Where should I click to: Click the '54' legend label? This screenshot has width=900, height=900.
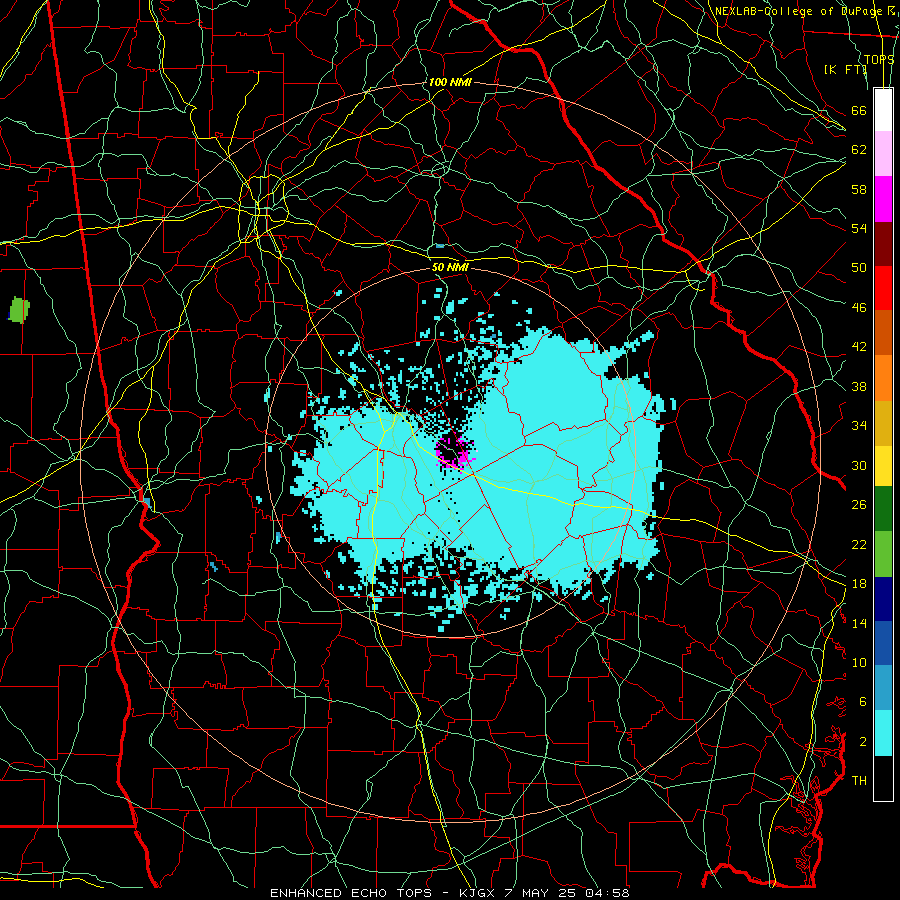tap(859, 228)
